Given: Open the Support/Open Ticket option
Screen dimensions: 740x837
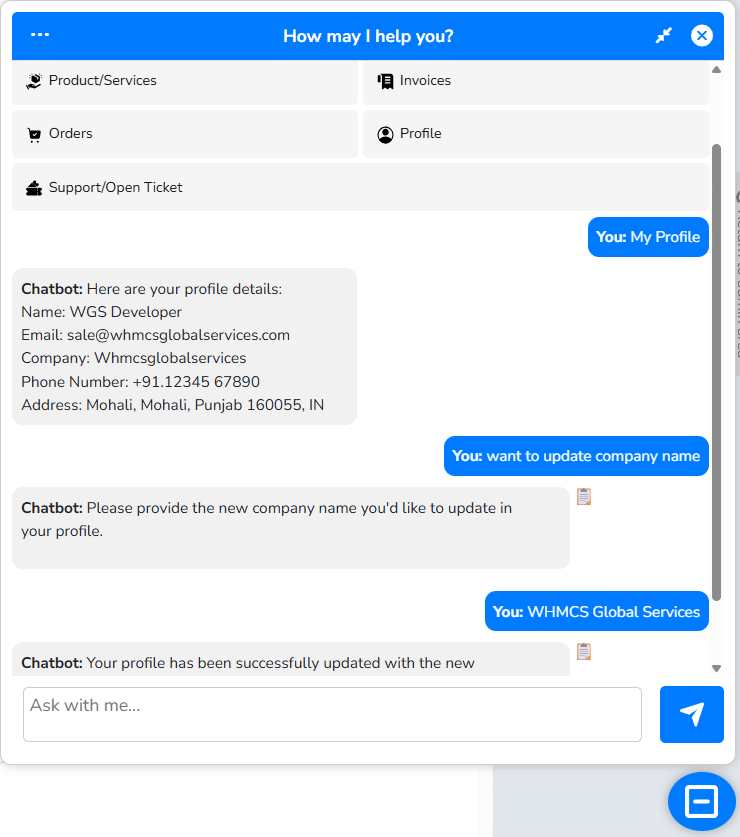Looking at the screenshot, I should [360, 187].
